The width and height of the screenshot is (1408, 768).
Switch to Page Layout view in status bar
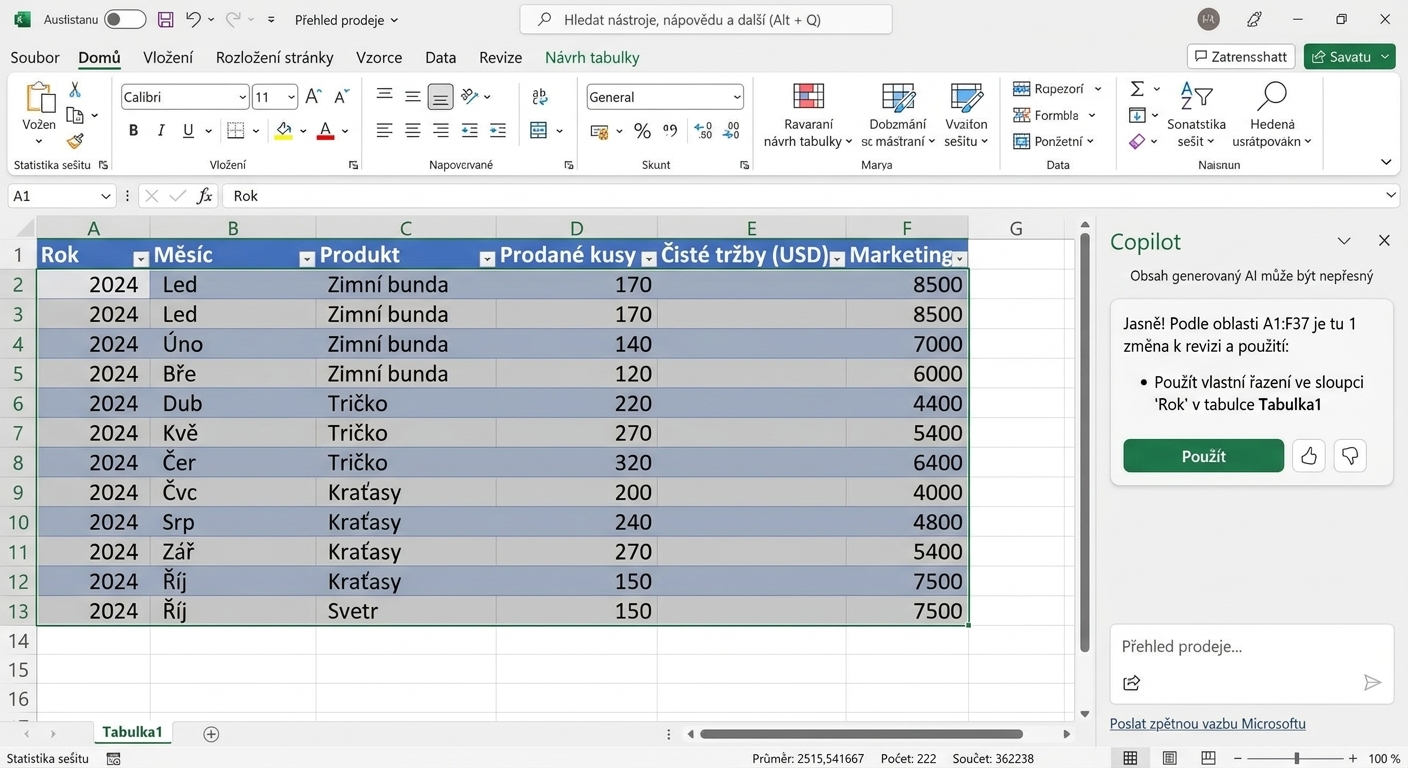(1169, 758)
